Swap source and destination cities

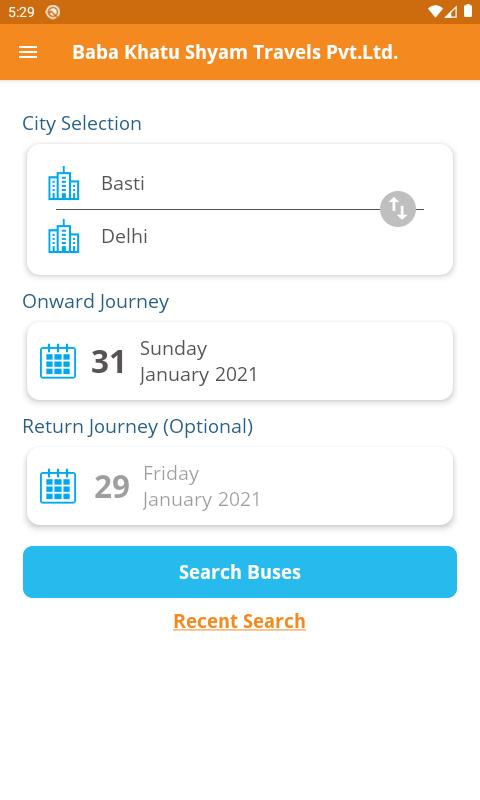(398, 209)
